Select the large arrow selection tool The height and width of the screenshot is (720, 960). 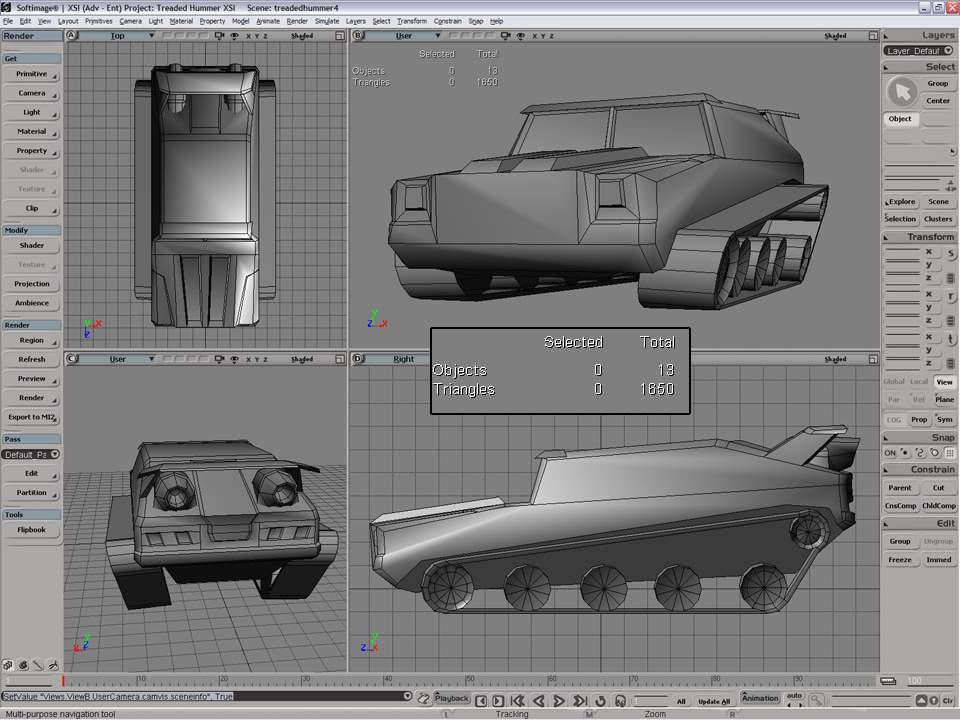(902, 92)
